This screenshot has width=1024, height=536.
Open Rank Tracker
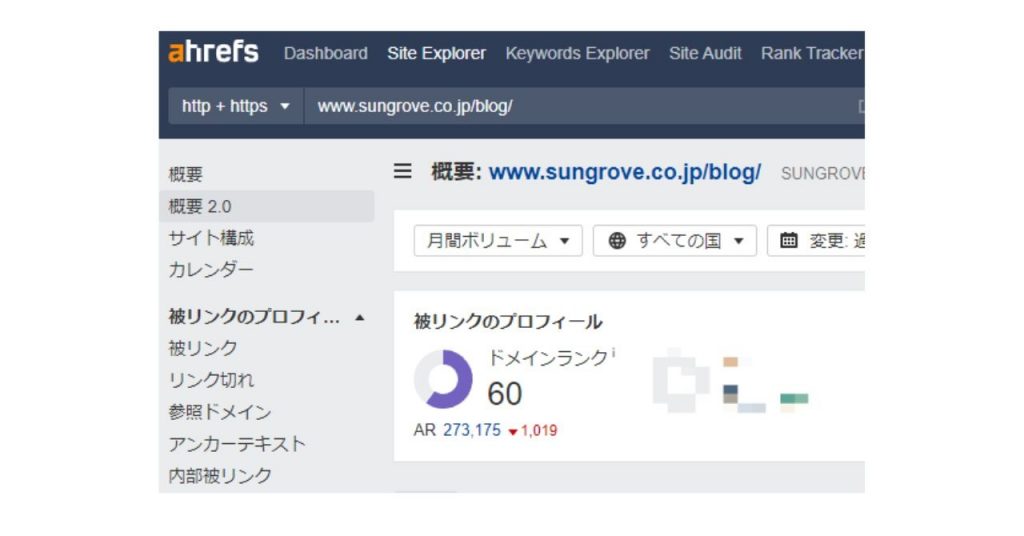click(812, 53)
